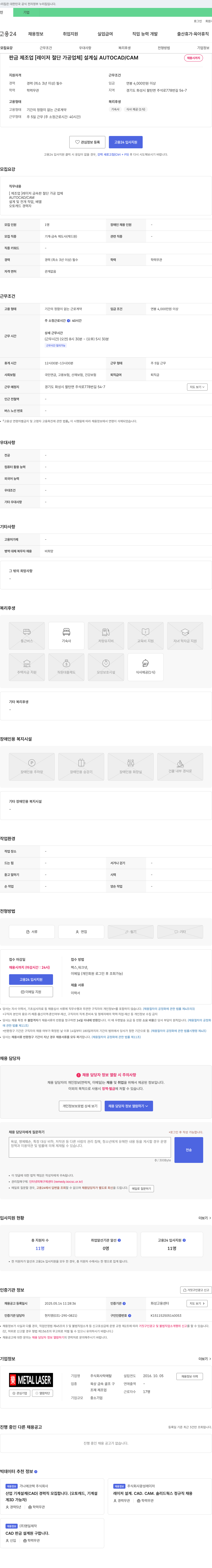Image resolution: width=212 pixels, height=1568 pixels.
Task: Open the 가나에코텍 주식회사 recommended job card
Action: tap(52, 1496)
